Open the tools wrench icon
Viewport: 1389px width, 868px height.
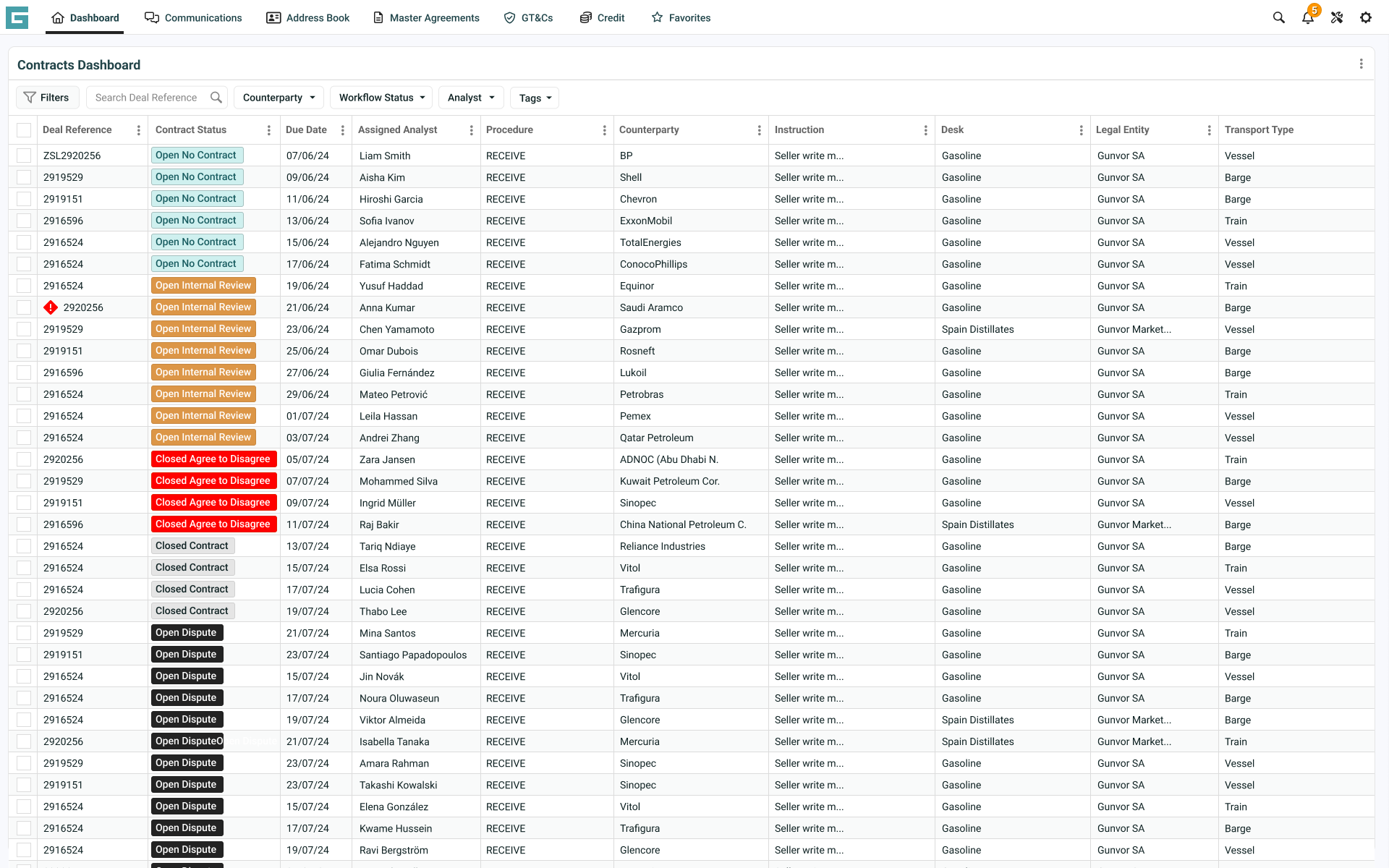(x=1336, y=18)
